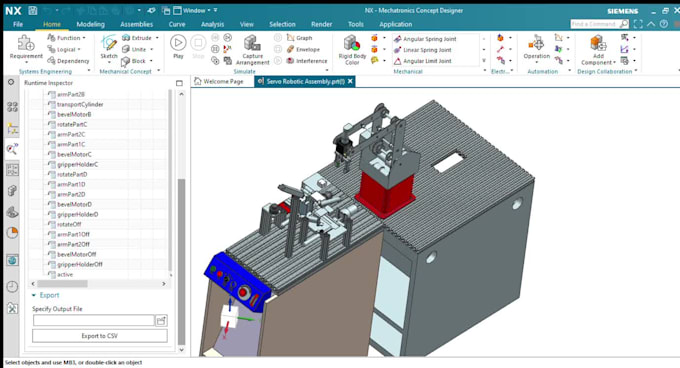Click the panel vertical scrollbar down arrow
This screenshot has height=368, width=680.
click(x=181, y=350)
